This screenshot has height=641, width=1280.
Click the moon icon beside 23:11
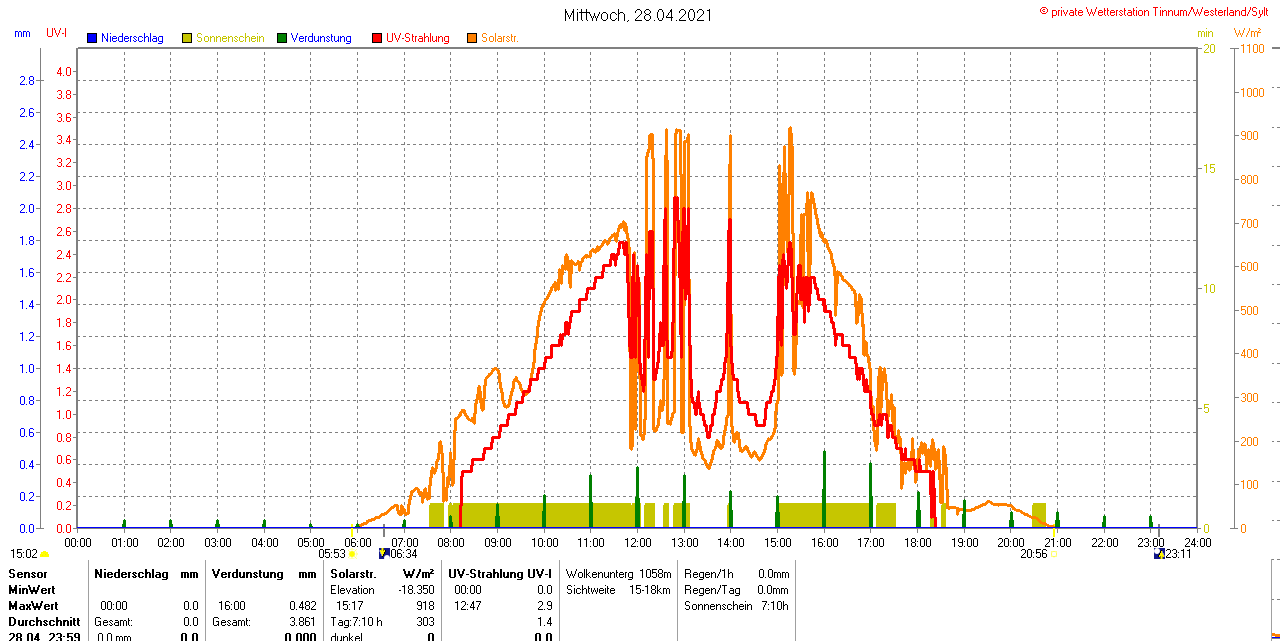[x=1158, y=554]
